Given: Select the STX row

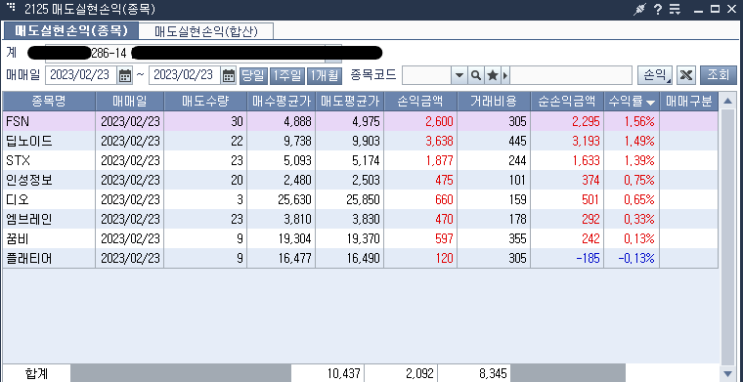Looking at the screenshot, I should coord(360,160).
